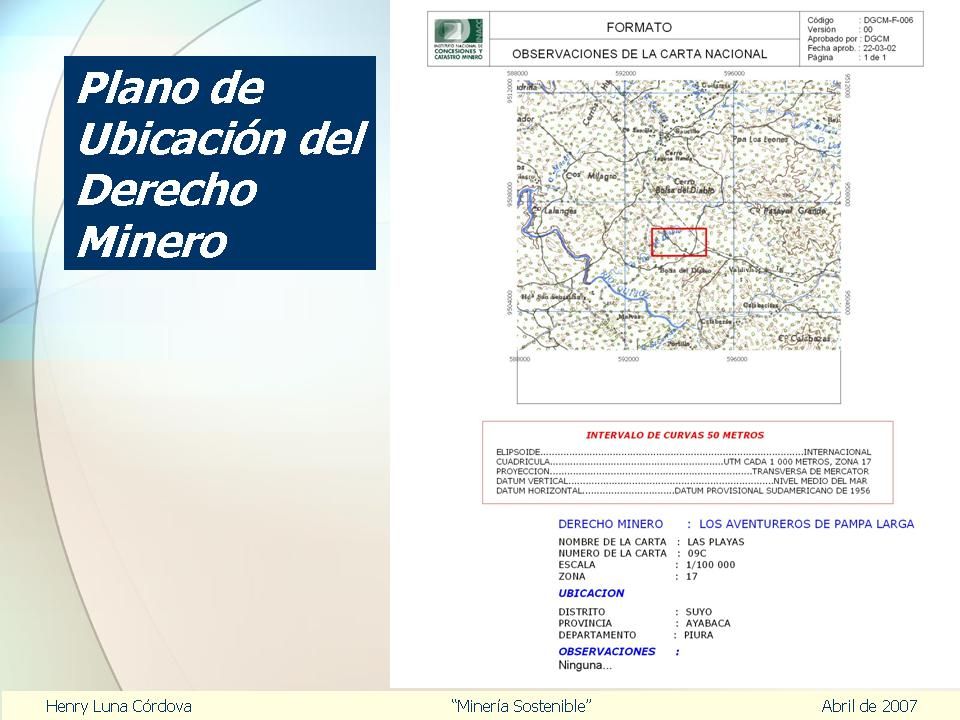Viewport: 960px width, 720px height.
Task: Click the department value 'PIURA'
Action: point(699,635)
